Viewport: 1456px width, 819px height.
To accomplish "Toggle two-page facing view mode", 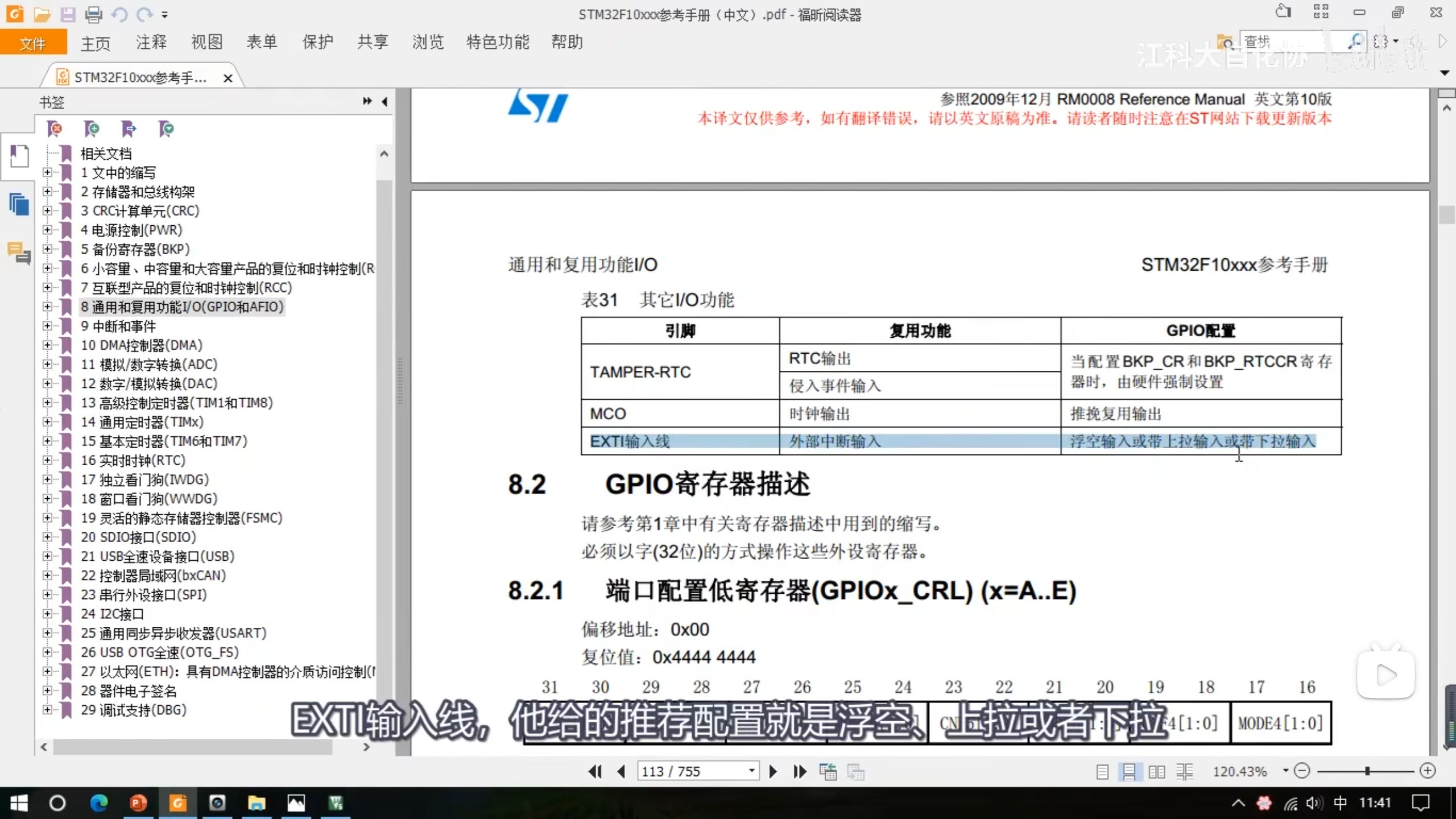I will pos(1156,772).
